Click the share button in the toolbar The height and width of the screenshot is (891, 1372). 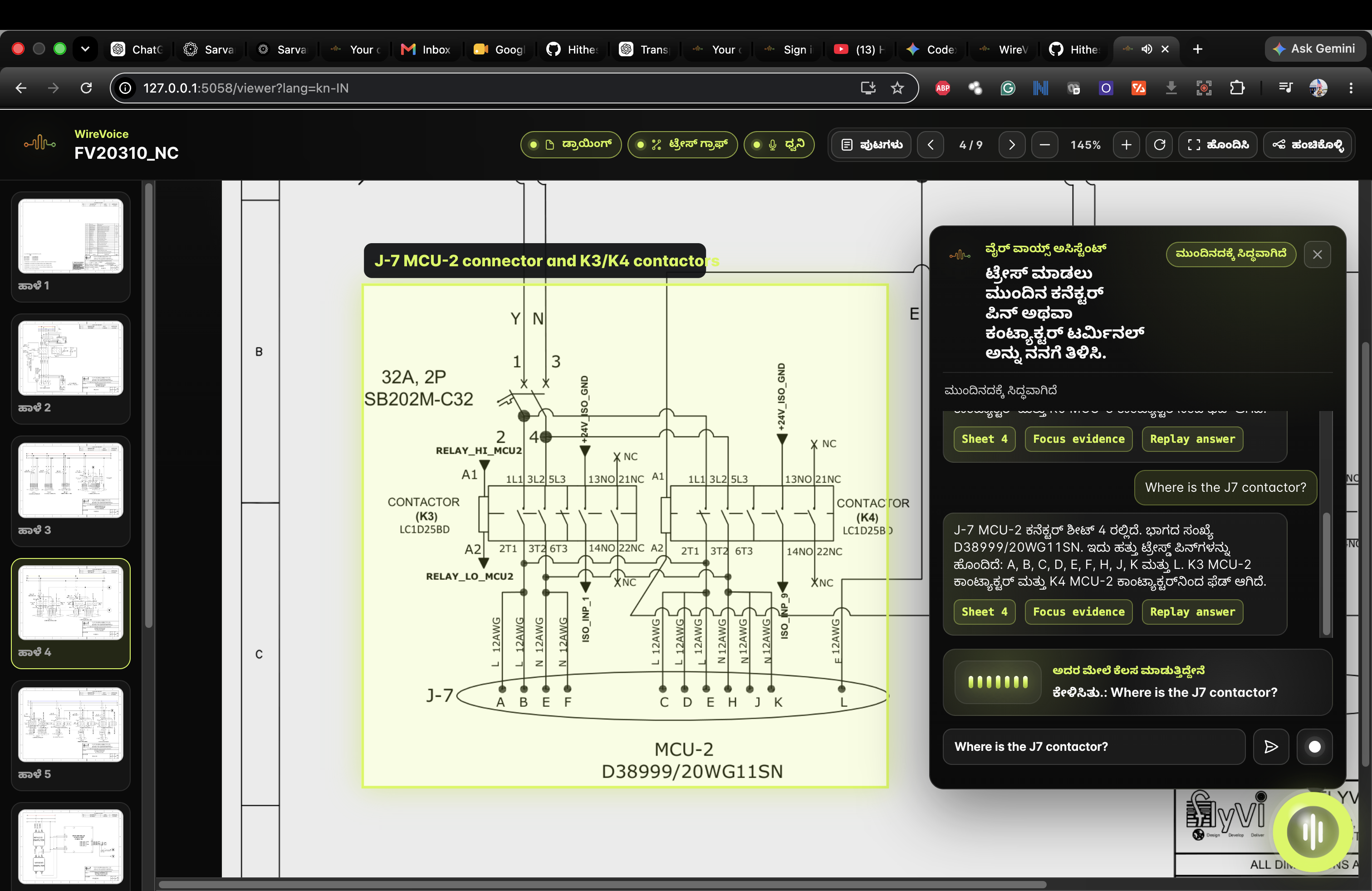pyautogui.click(x=1308, y=145)
